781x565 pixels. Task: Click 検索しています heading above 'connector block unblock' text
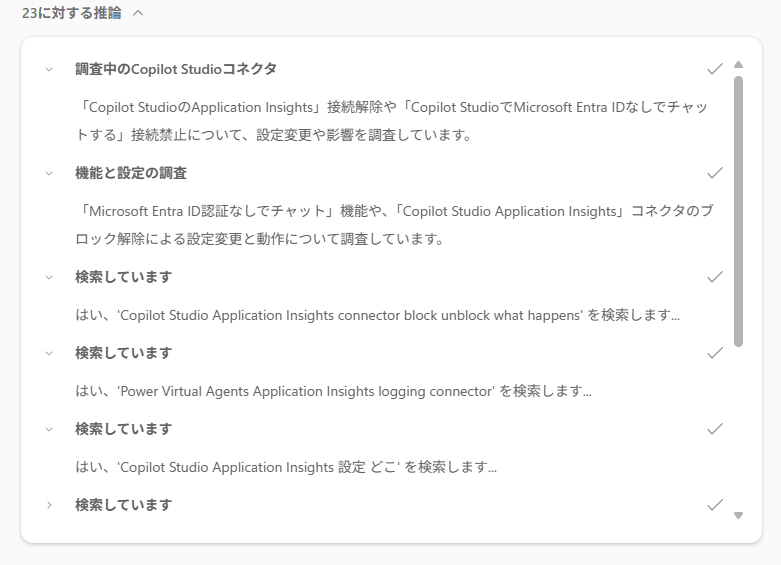(124, 277)
